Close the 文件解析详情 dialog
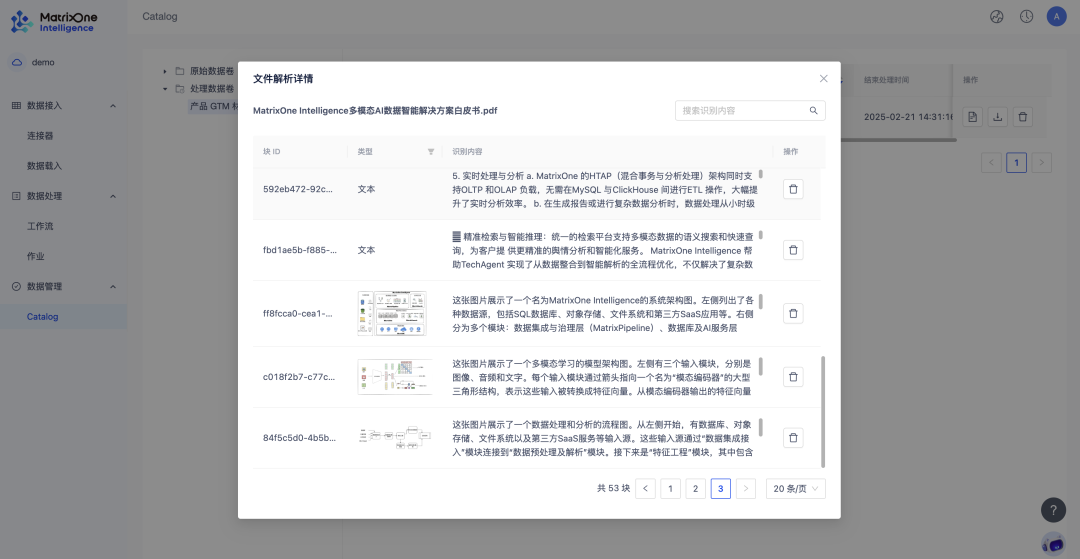 point(823,78)
